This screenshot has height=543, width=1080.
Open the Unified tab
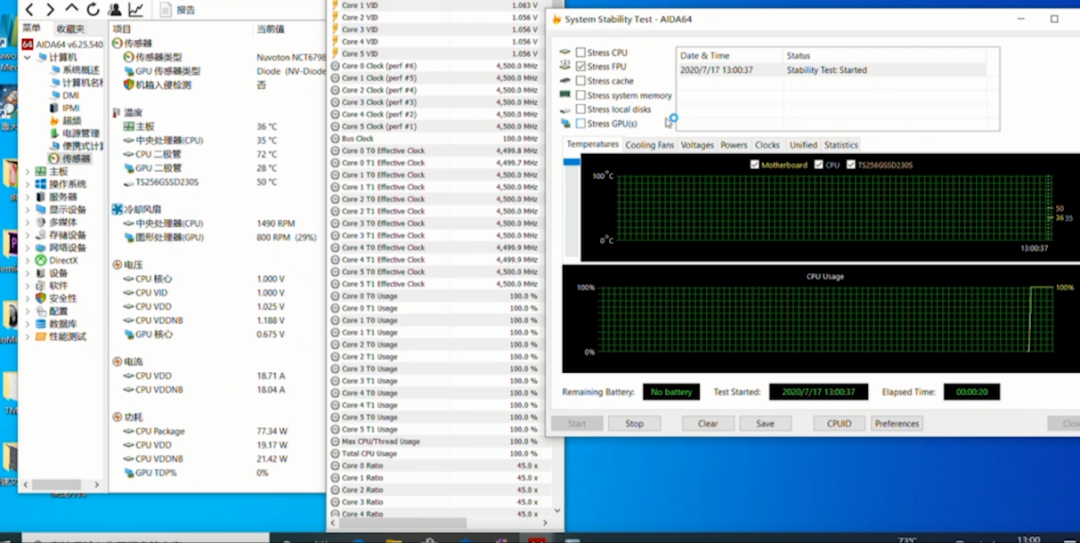[803, 145]
